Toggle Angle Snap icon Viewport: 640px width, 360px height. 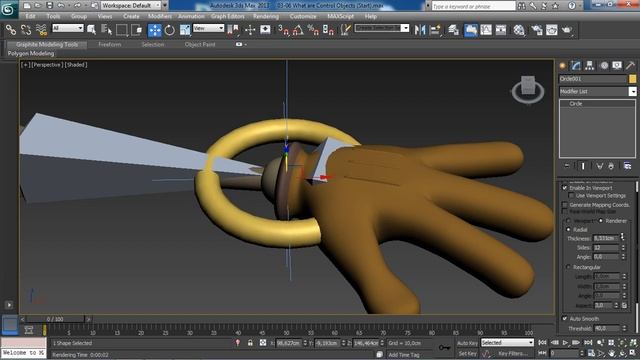pyautogui.click(x=298, y=30)
